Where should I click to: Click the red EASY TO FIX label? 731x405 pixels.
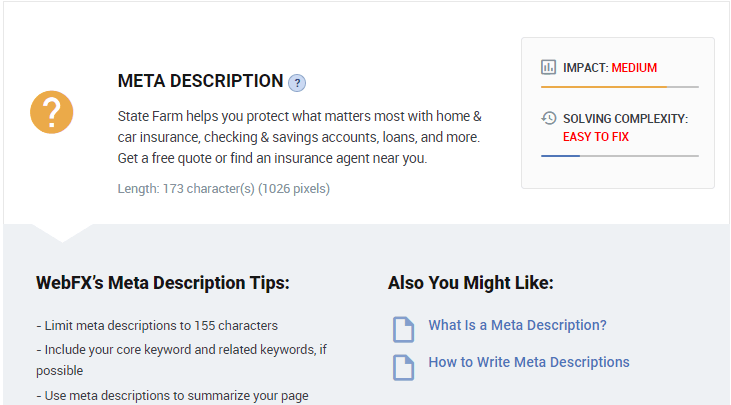point(596,137)
